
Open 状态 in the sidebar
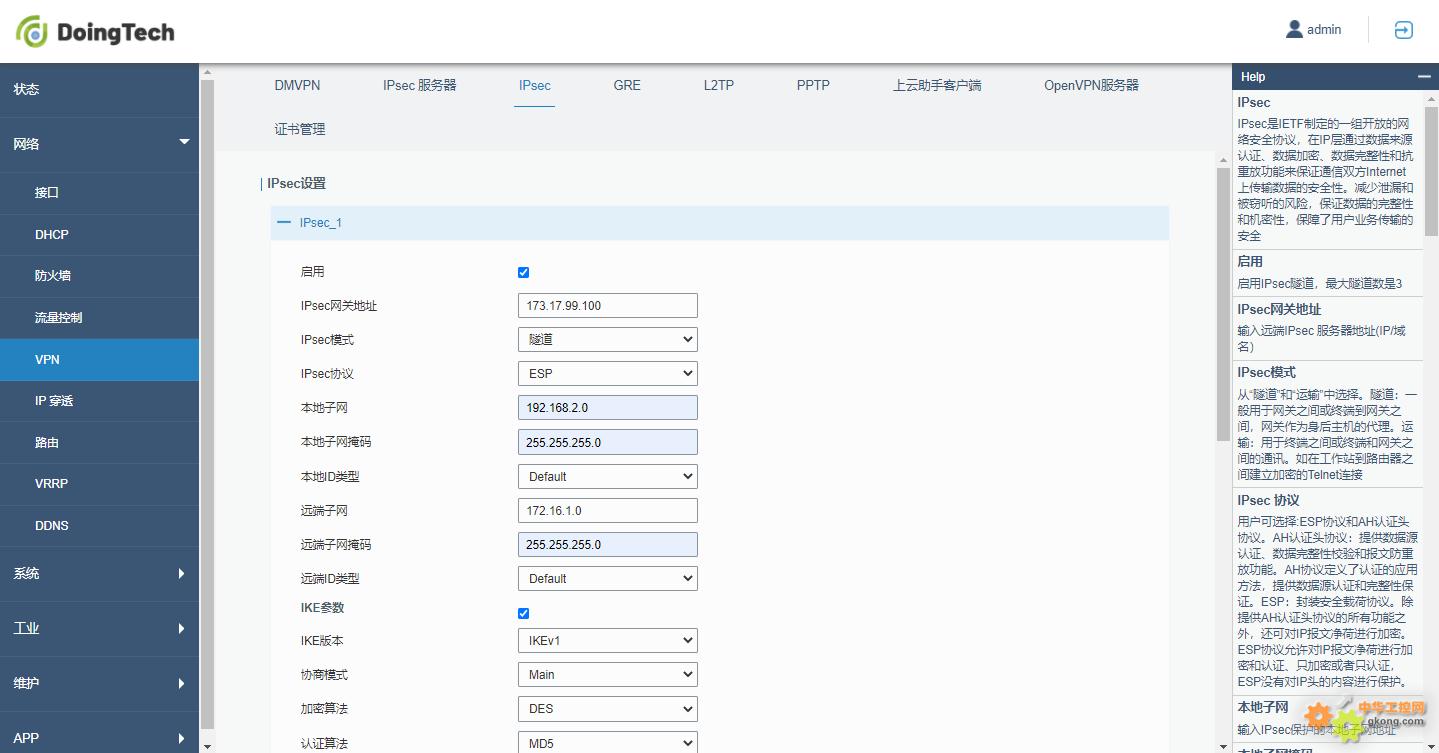tap(100, 89)
